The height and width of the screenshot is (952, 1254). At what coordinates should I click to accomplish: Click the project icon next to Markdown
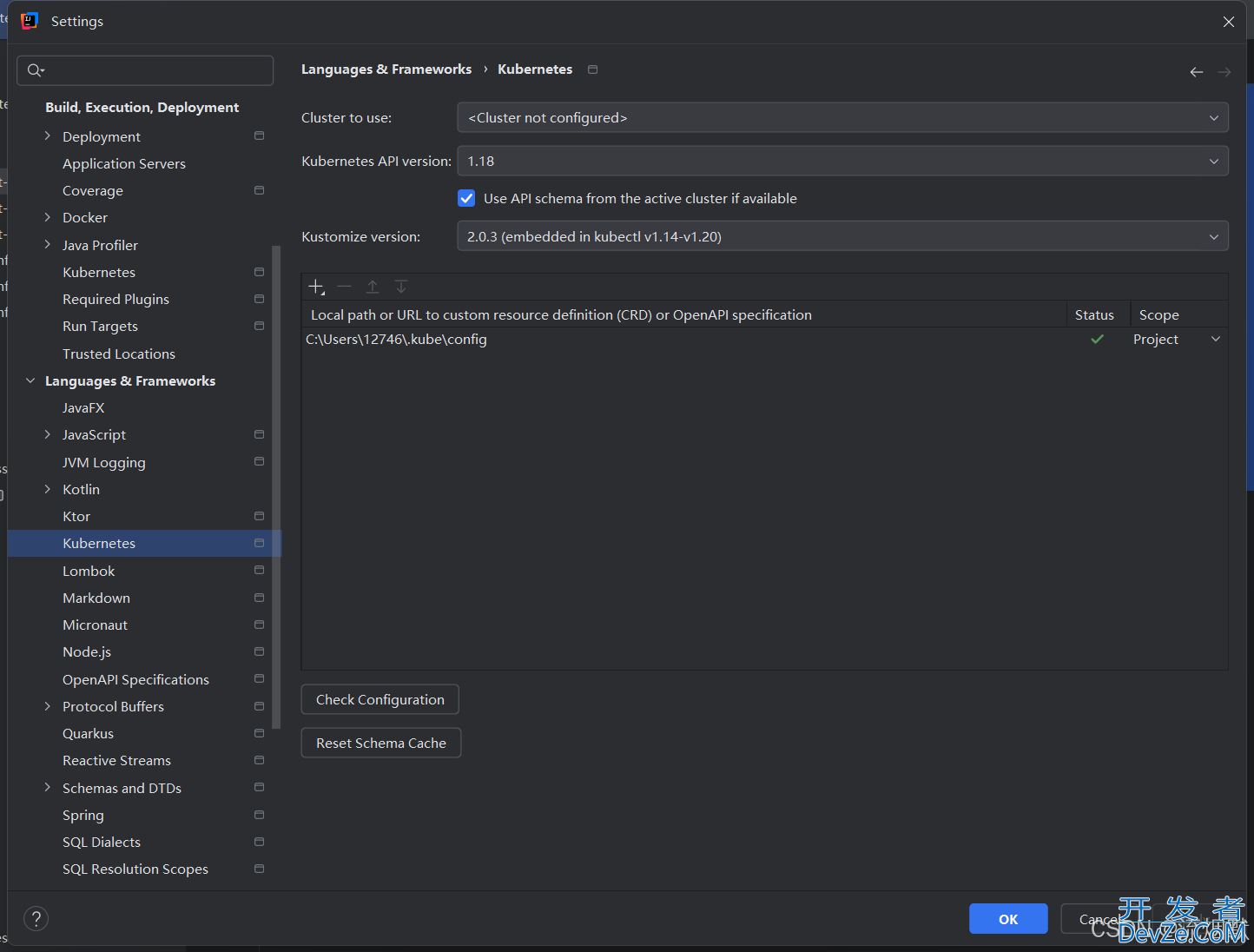259,598
